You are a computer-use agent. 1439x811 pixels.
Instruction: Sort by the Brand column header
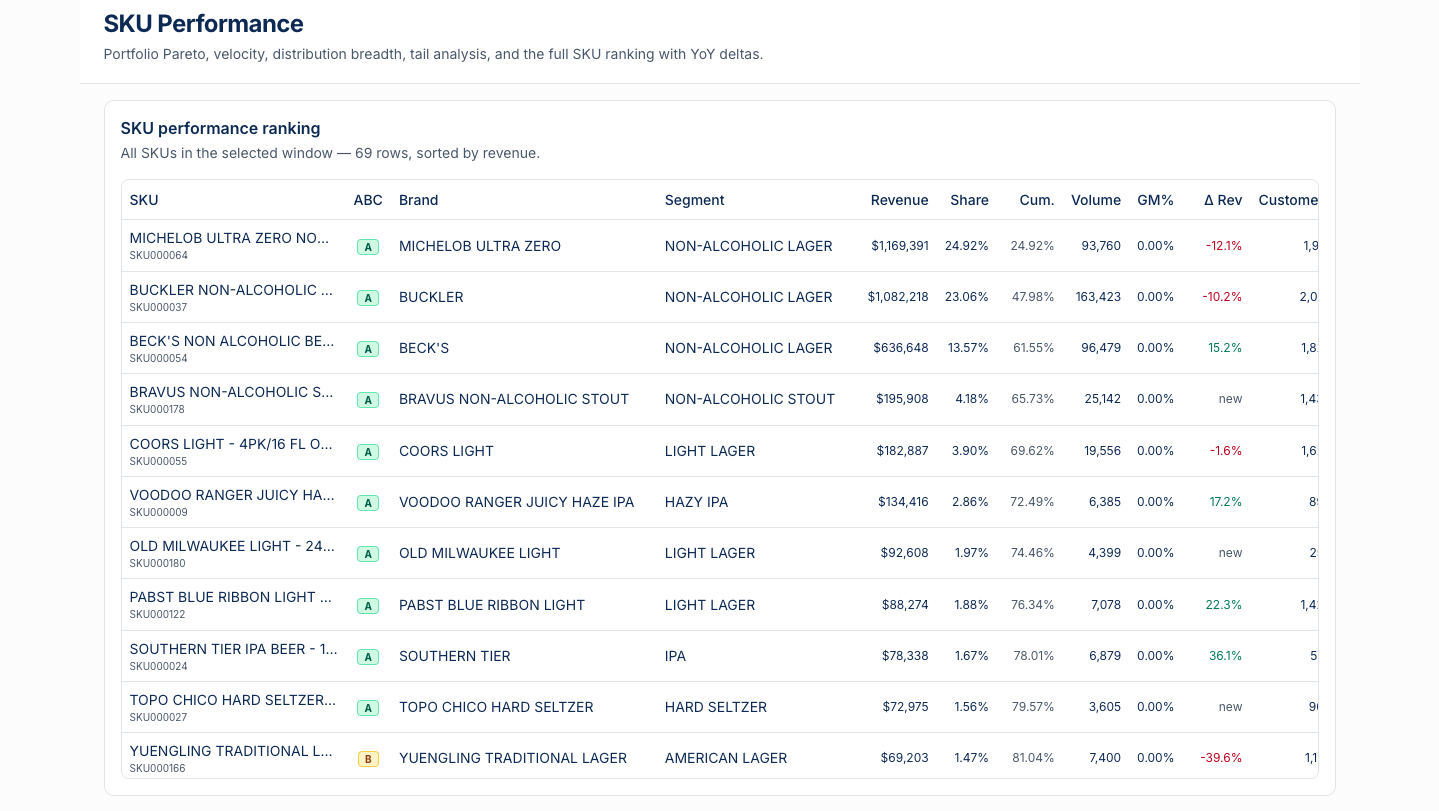(x=418, y=200)
